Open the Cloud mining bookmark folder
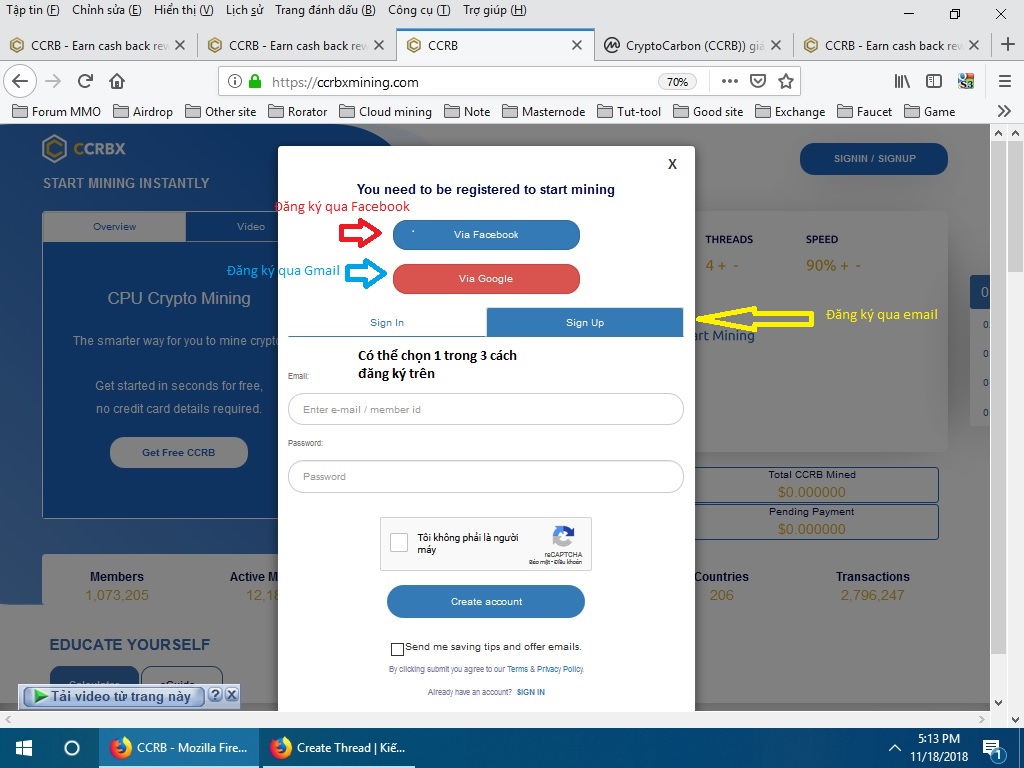Image resolution: width=1024 pixels, height=768 pixels. point(385,112)
